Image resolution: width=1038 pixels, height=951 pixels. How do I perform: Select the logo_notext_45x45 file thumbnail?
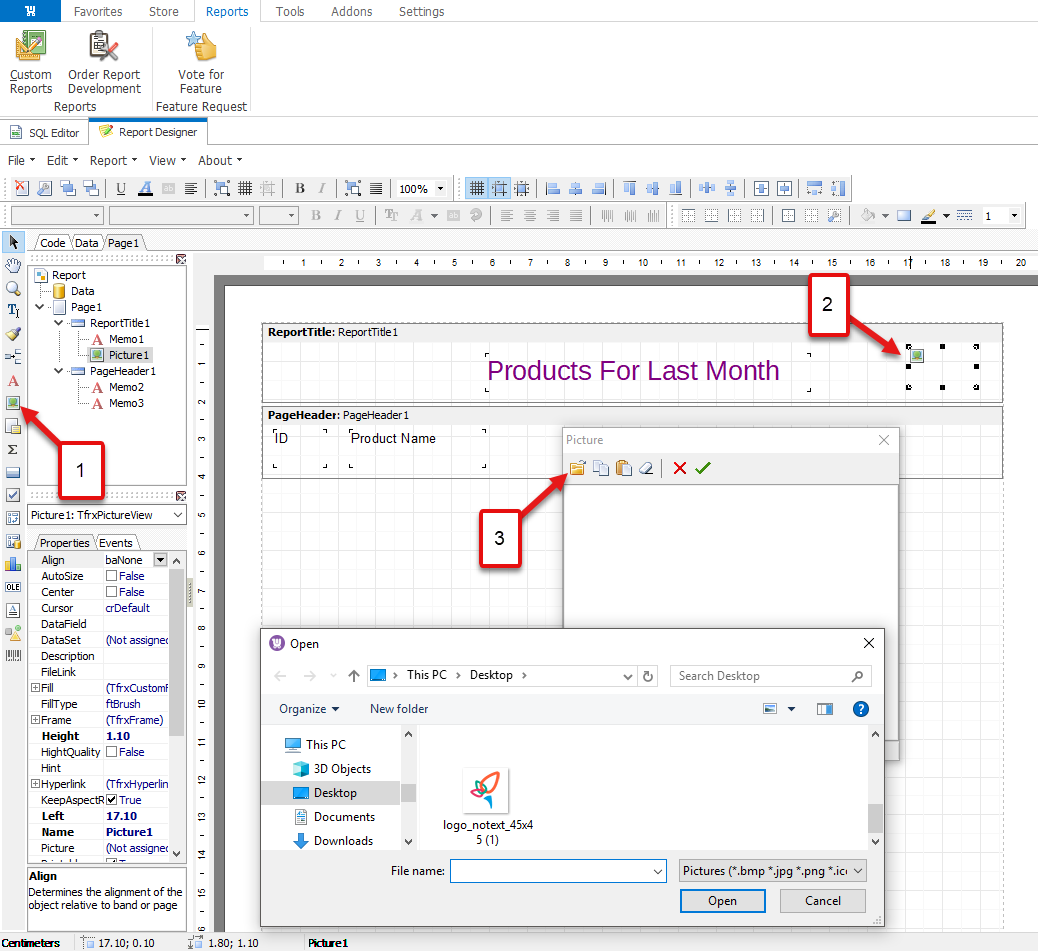(487, 792)
